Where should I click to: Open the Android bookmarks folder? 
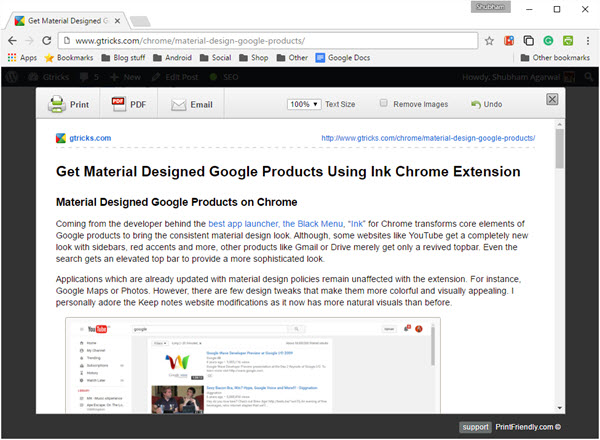pyautogui.click(x=172, y=58)
